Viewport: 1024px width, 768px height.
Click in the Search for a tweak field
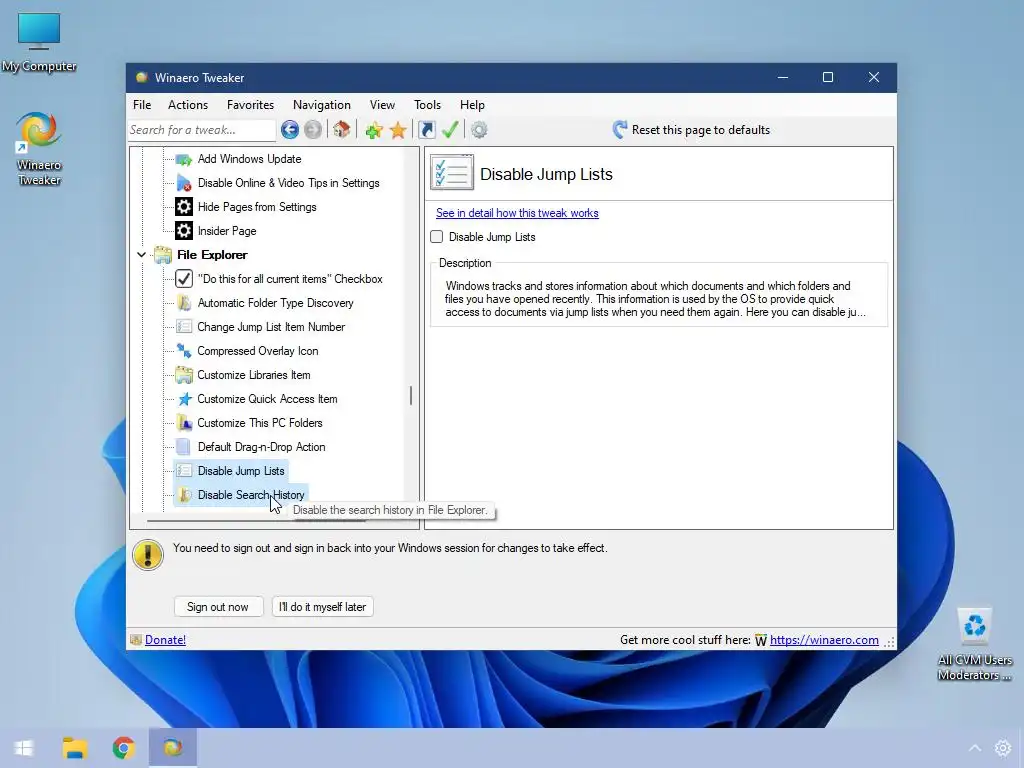coord(202,130)
